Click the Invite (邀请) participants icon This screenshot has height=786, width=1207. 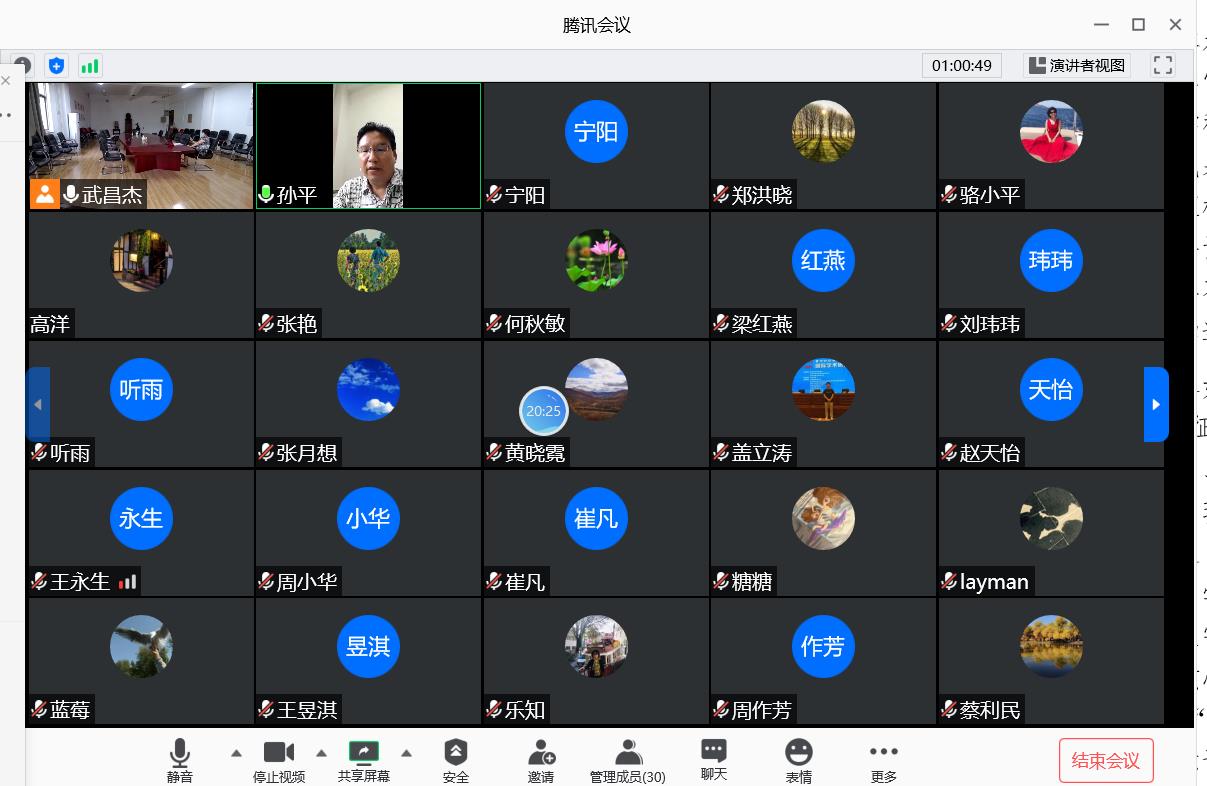coord(541,759)
